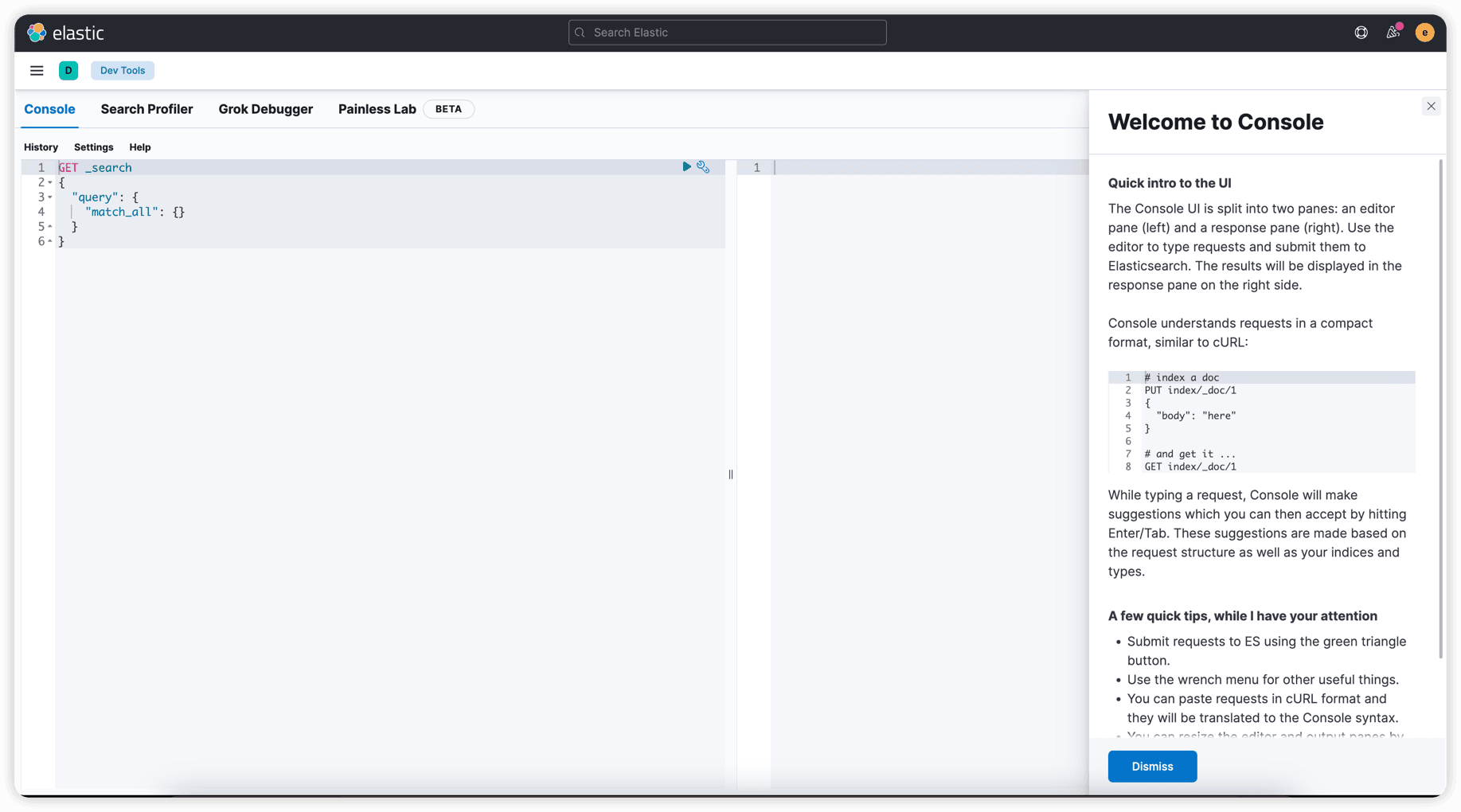Click the "query" line in editor
Viewport: 1461px width, 812px height.
point(104,197)
